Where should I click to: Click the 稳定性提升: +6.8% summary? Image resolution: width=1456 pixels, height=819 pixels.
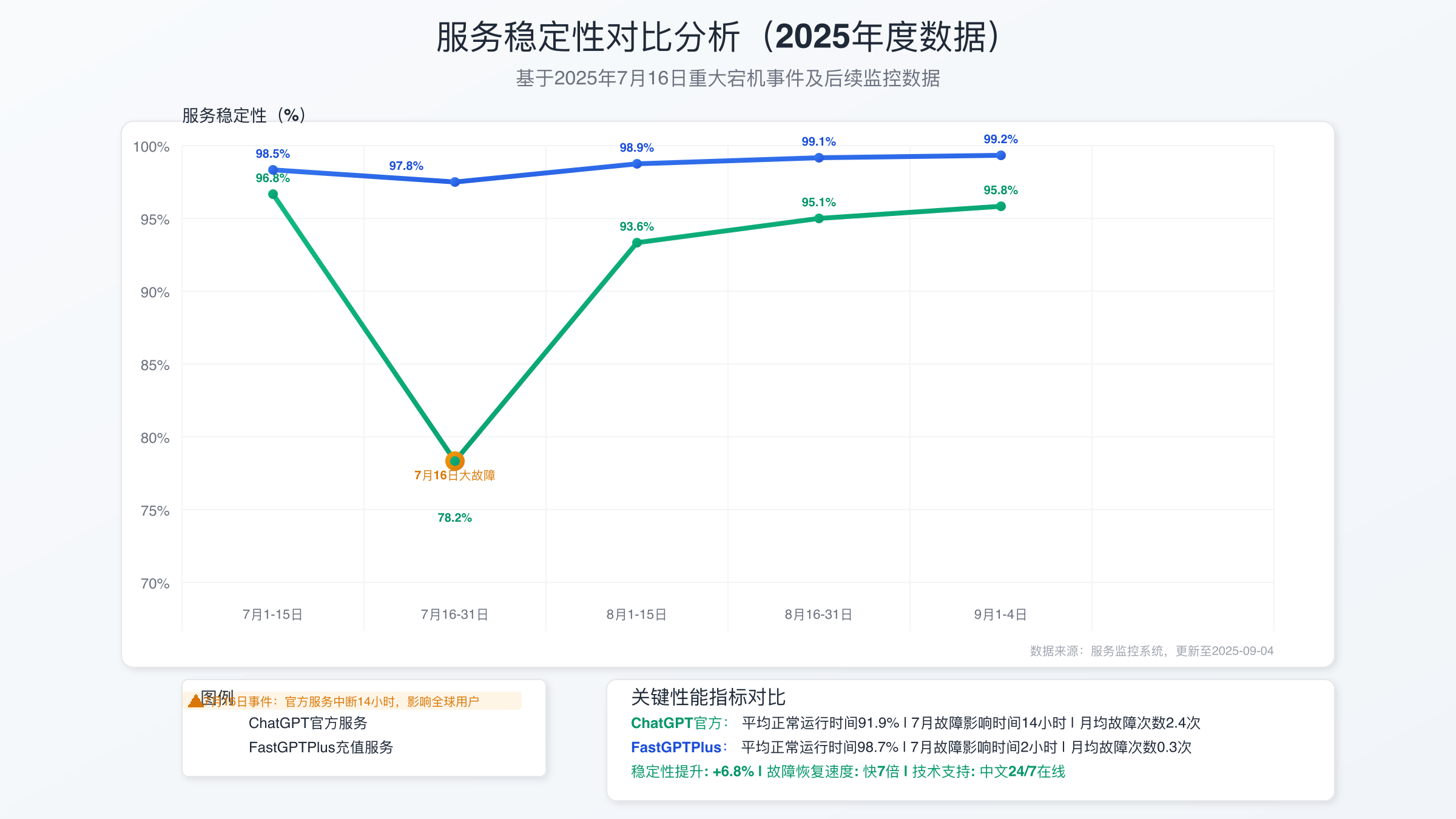pyautogui.click(x=692, y=772)
